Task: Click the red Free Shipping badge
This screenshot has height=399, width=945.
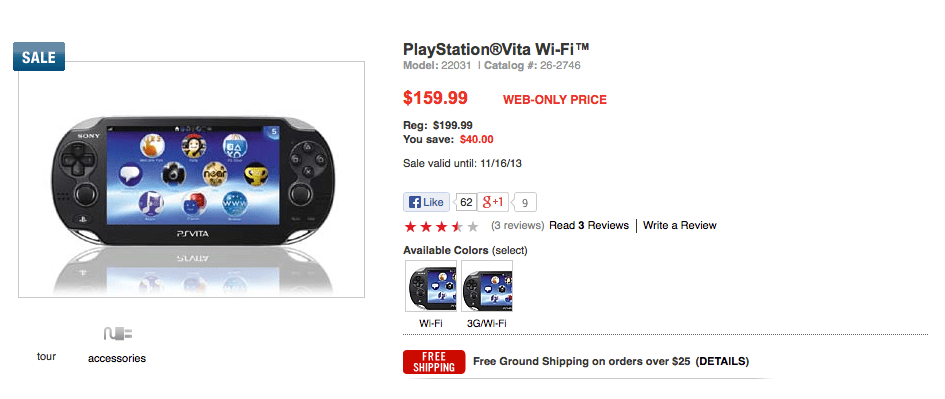Action: (434, 362)
